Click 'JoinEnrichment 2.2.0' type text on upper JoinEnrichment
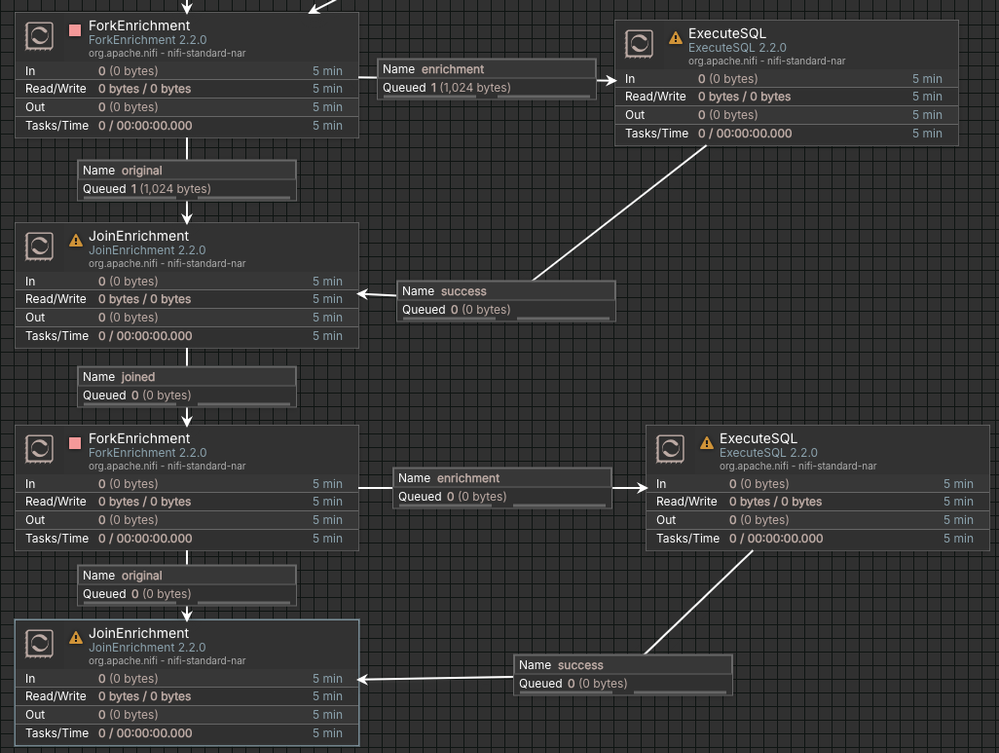The image size is (999, 753). (x=147, y=250)
